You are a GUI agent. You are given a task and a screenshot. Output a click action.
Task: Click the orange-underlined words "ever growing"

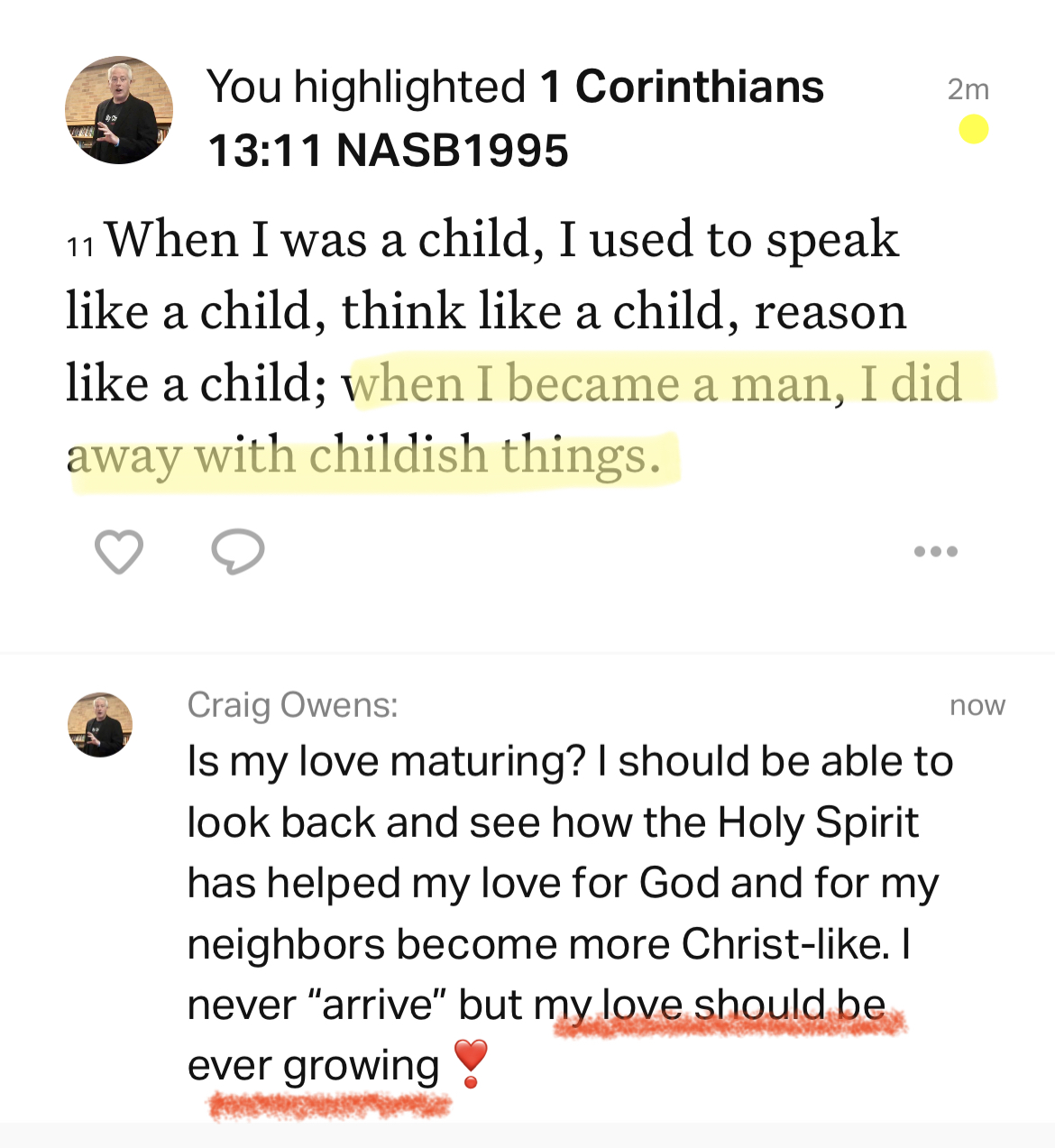[x=313, y=1065]
